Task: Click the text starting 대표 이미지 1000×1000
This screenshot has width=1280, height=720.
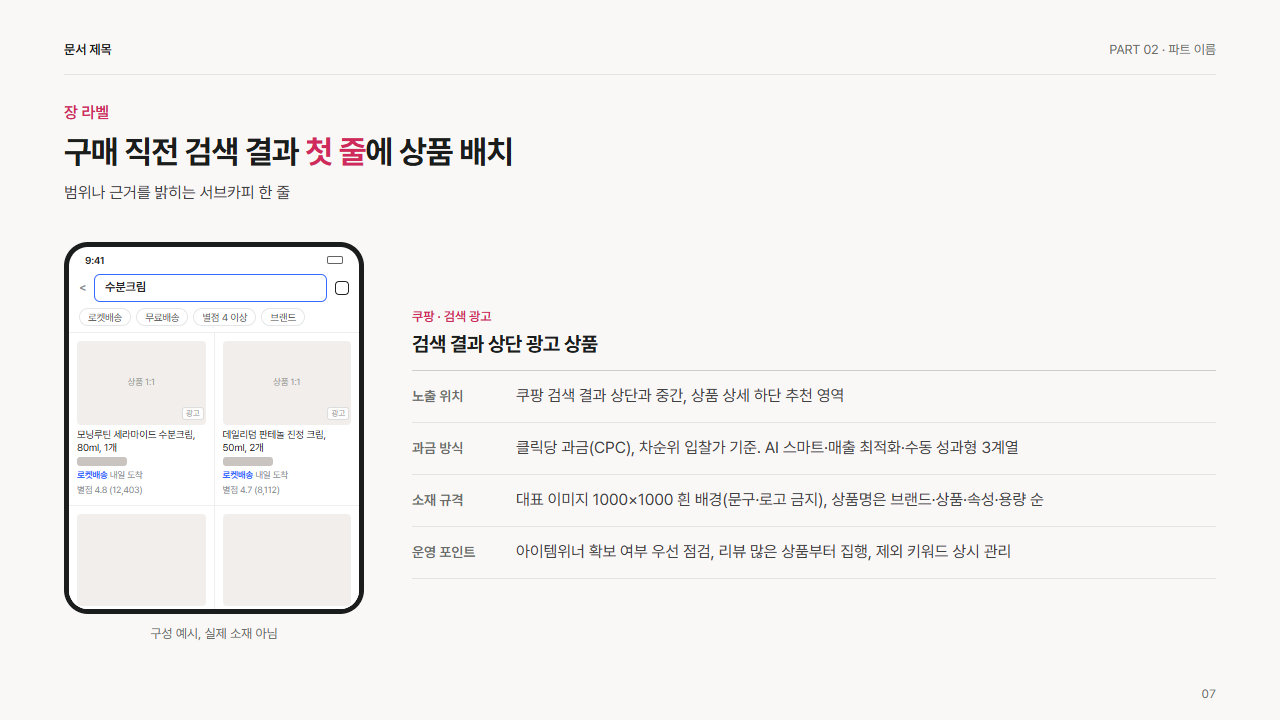Action: pos(780,499)
